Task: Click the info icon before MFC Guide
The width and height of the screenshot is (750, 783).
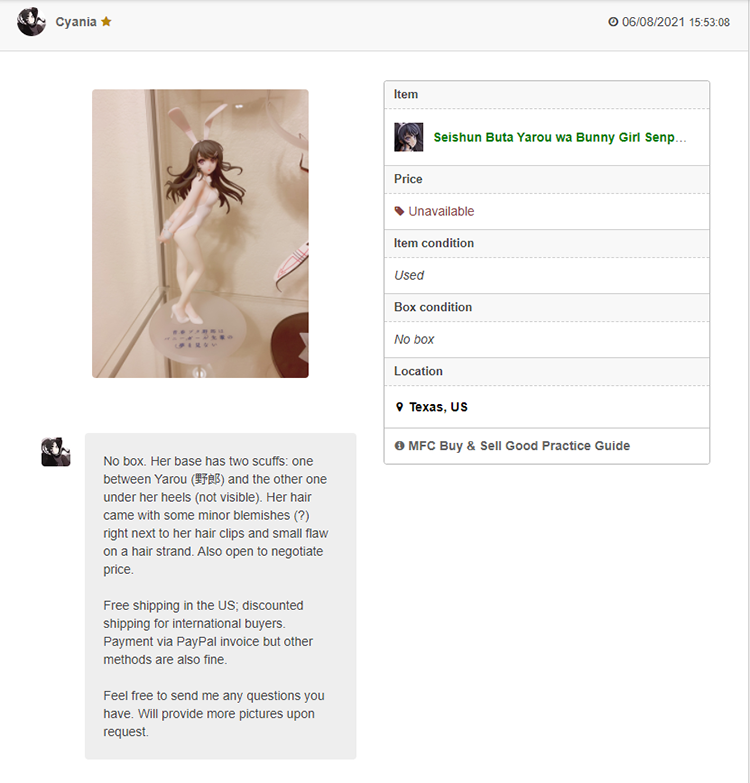Action: (399, 445)
